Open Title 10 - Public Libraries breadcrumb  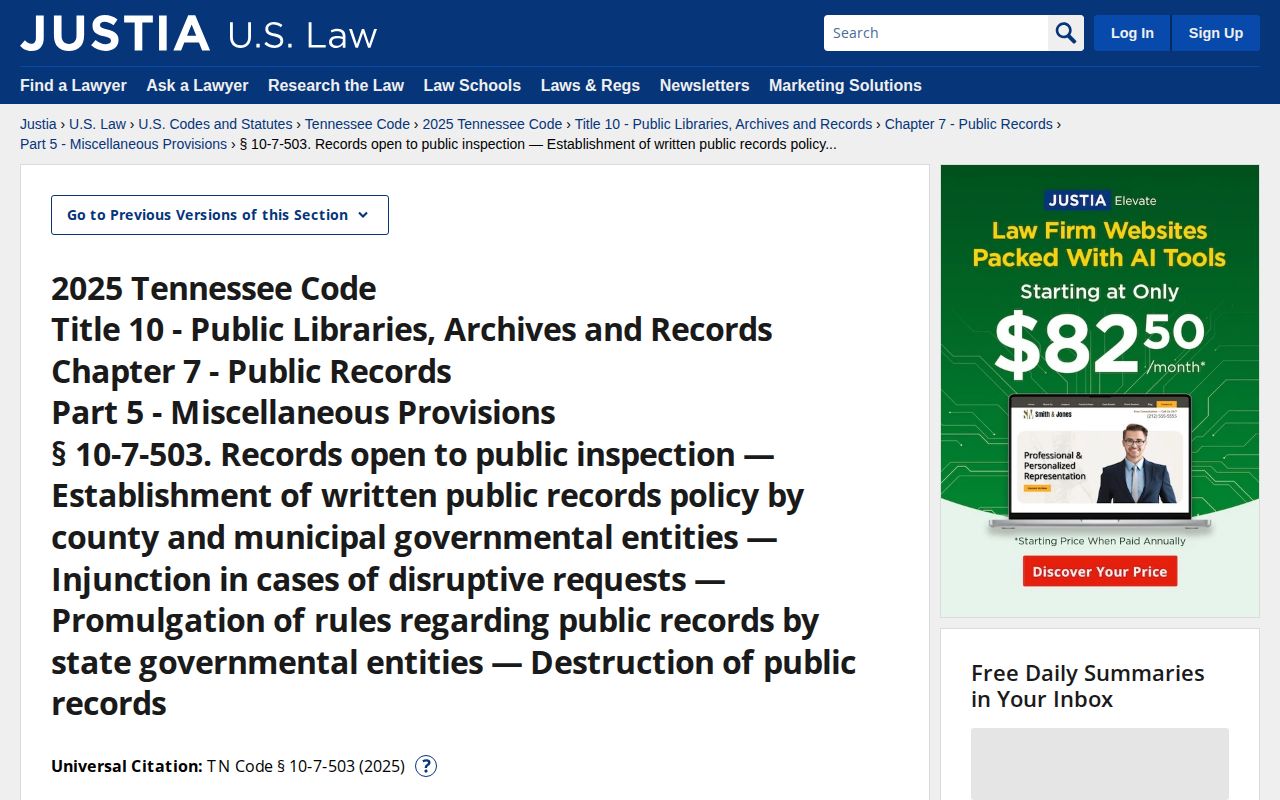tap(723, 124)
